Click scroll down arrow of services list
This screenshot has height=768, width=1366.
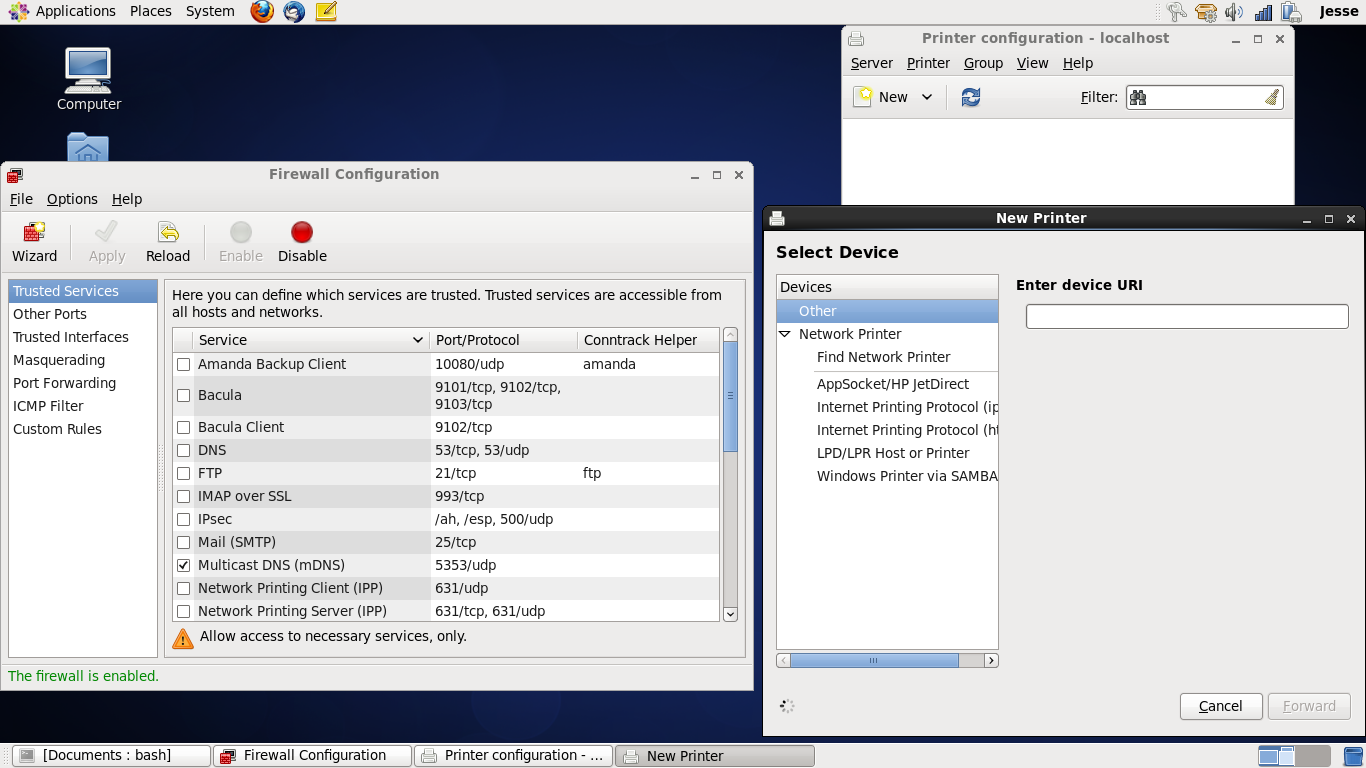tap(730, 614)
